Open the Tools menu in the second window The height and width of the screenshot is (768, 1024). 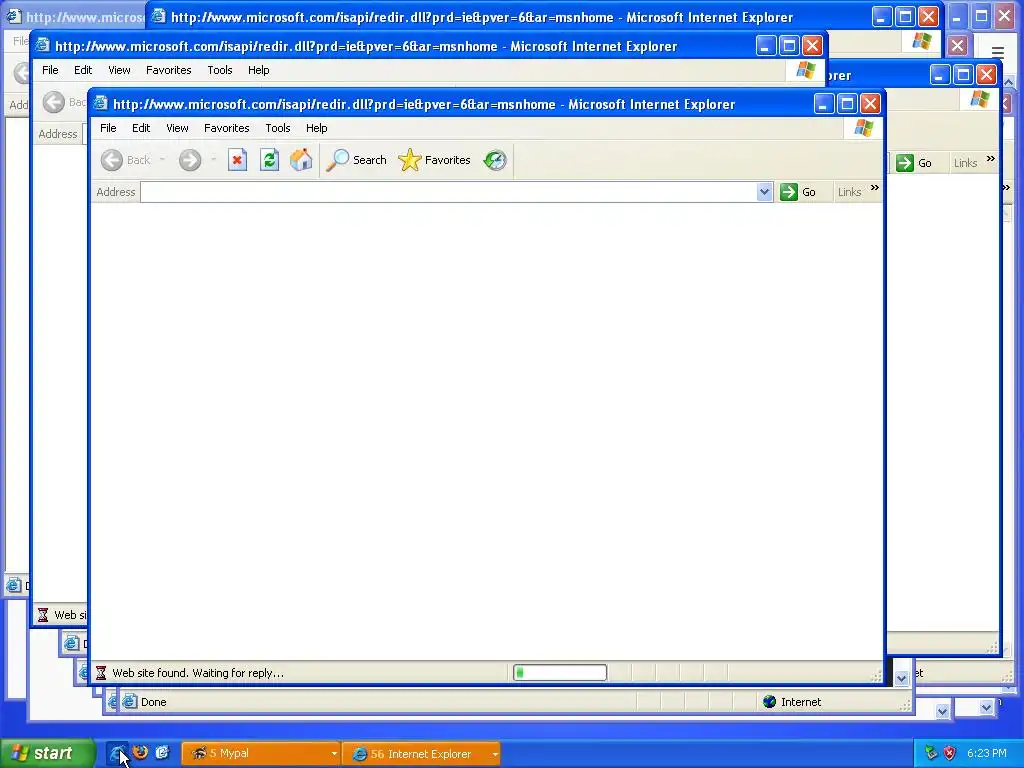219,70
